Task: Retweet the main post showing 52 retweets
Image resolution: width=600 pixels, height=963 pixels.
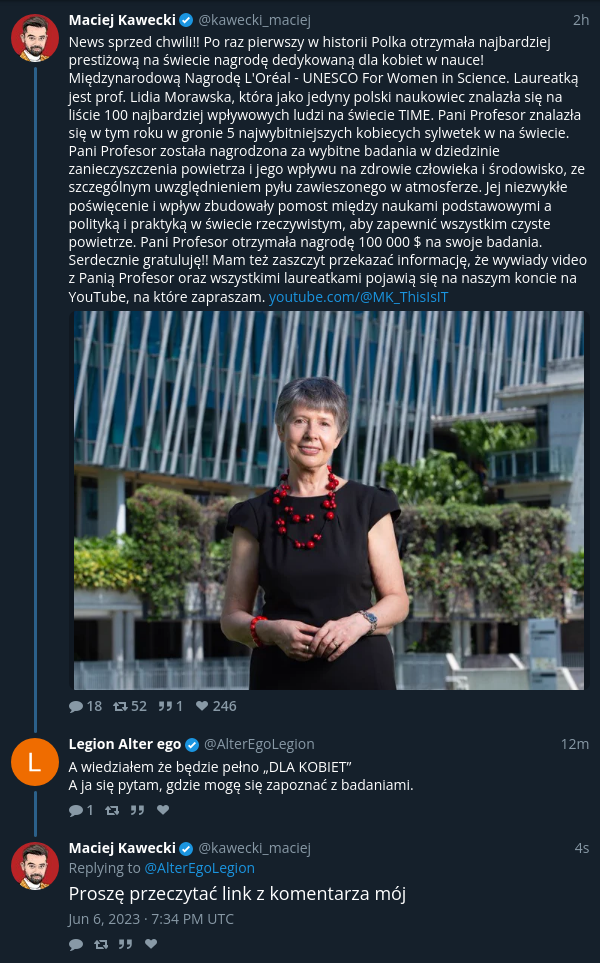Action: [120, 706]
